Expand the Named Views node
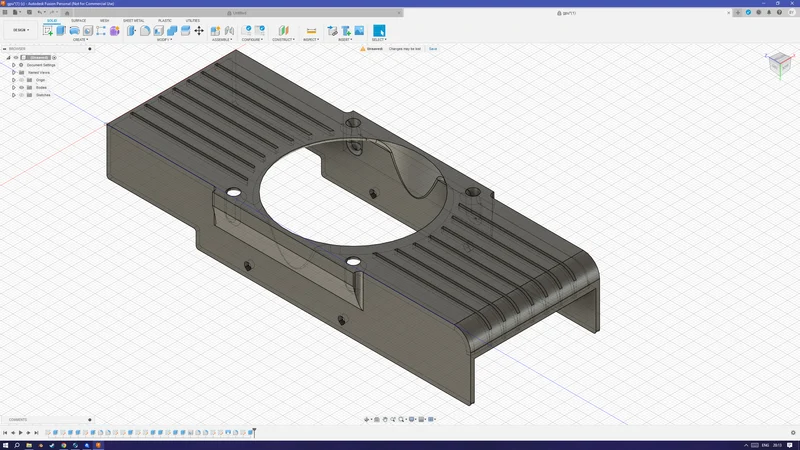 click(x=14, y=72)
